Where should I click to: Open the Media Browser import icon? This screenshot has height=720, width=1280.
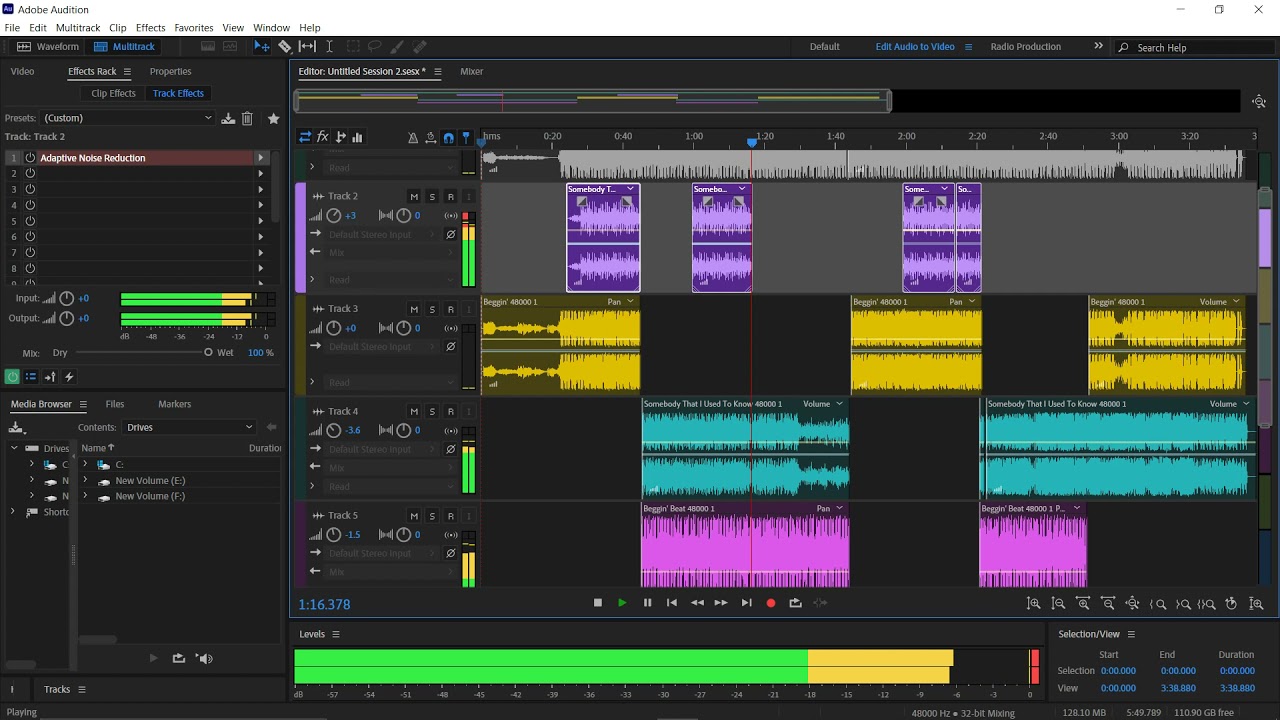[x=16, y=428]
